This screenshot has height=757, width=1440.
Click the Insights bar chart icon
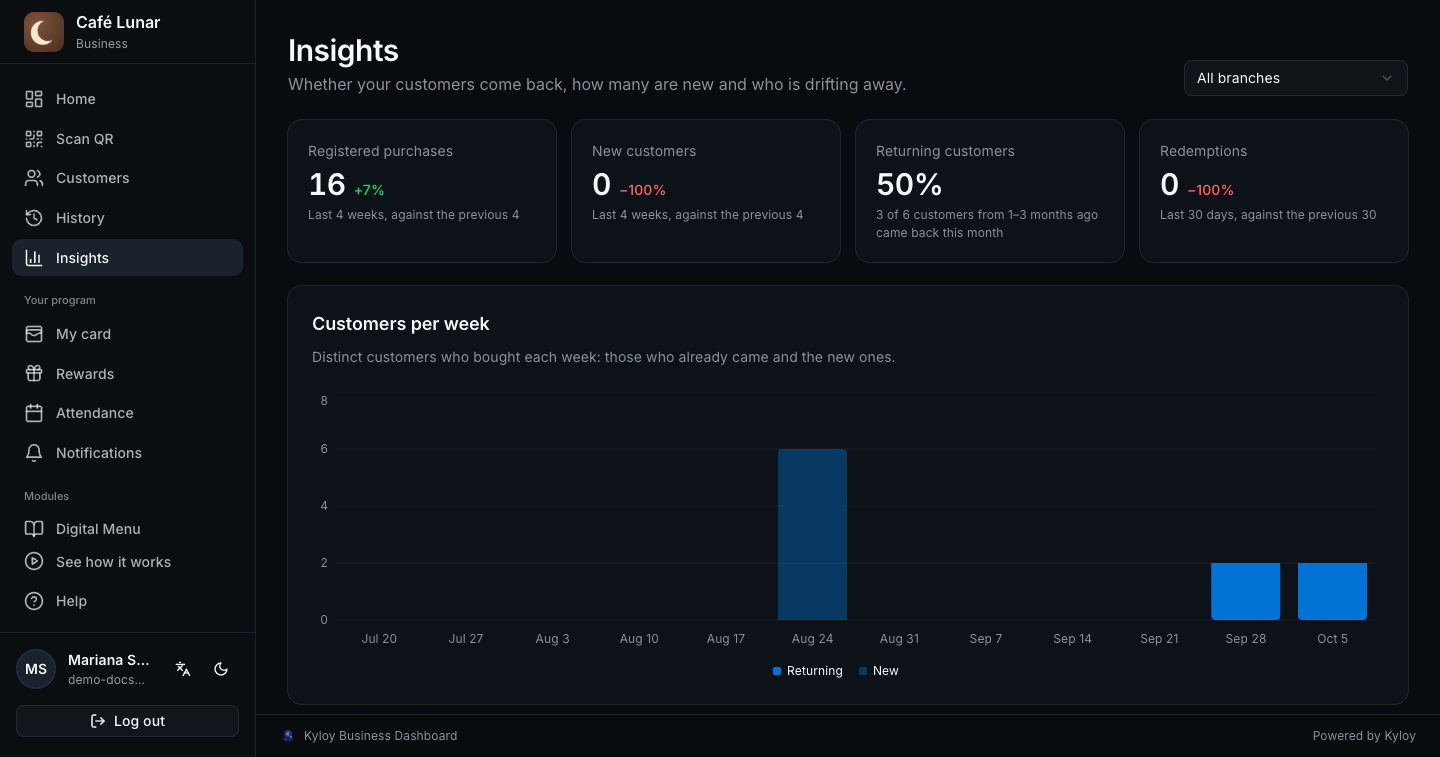(34, 258)
